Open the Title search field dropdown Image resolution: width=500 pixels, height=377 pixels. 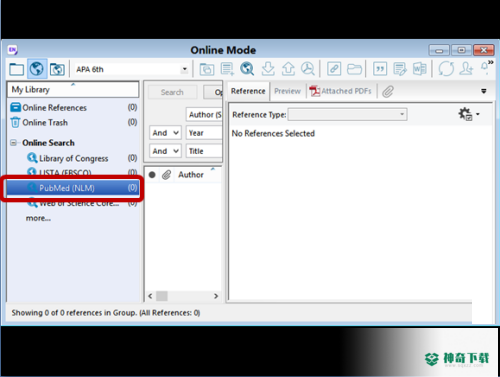click(204, 151)
